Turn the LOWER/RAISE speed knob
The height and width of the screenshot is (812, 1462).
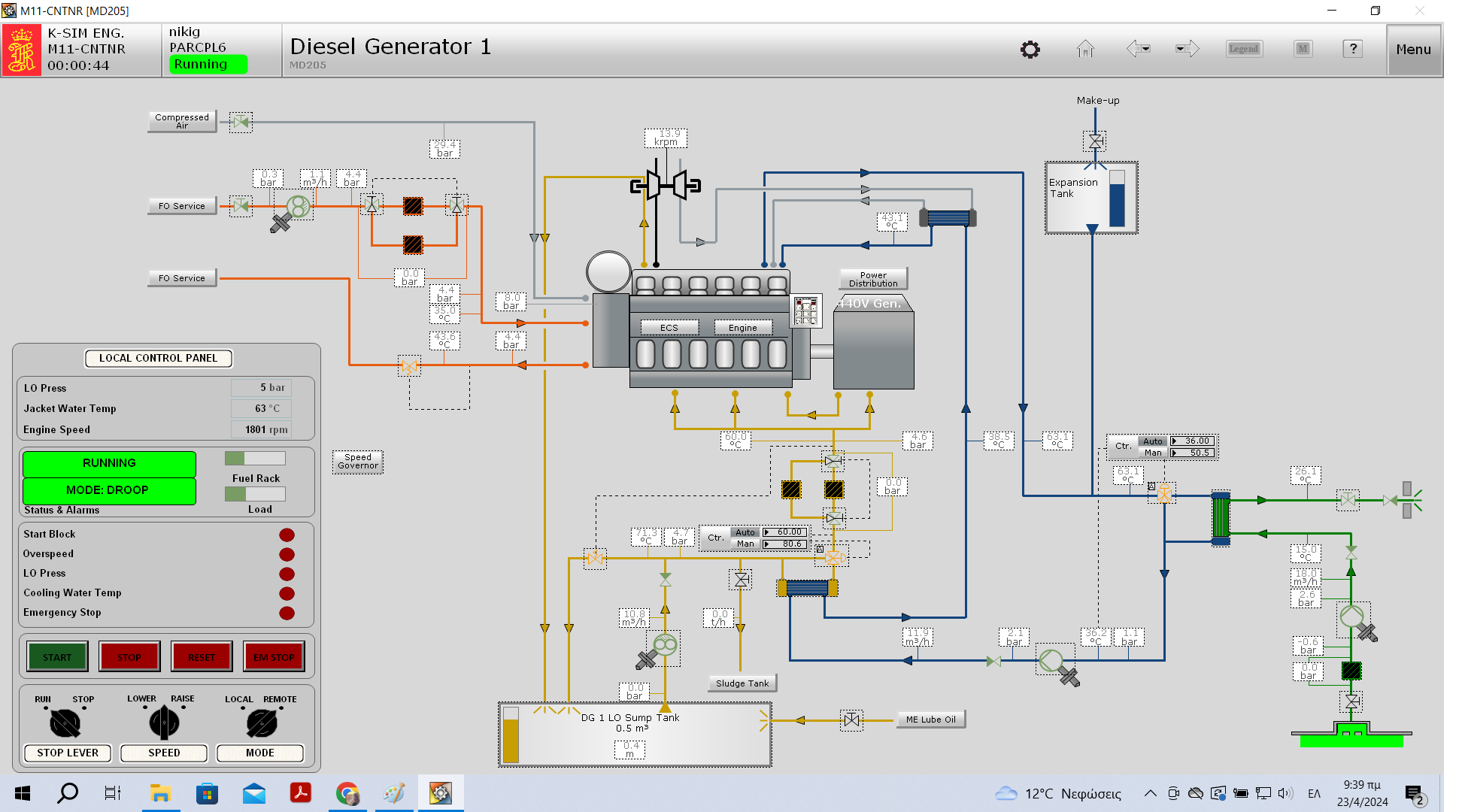[164, 723]
